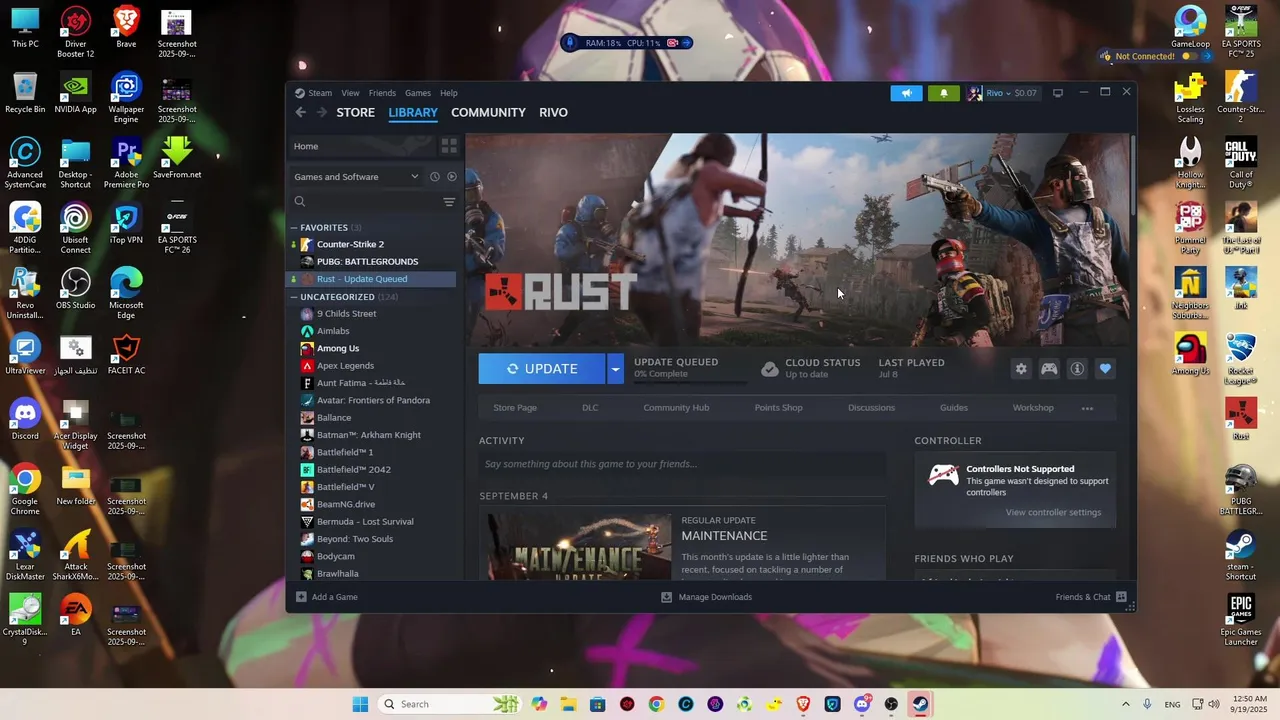Open Steam announcements megaphone icon
This screenshot has width=1280, height=720.
(x=906, y=93)
